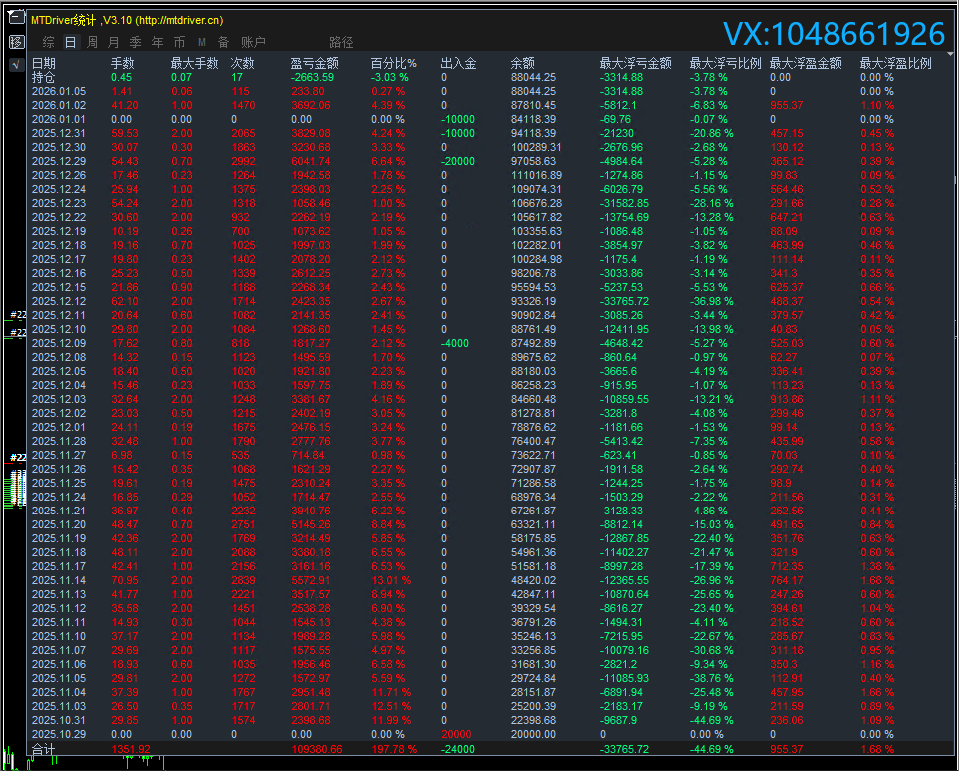Click the 日期 date column header

click(x=44, y=63)
